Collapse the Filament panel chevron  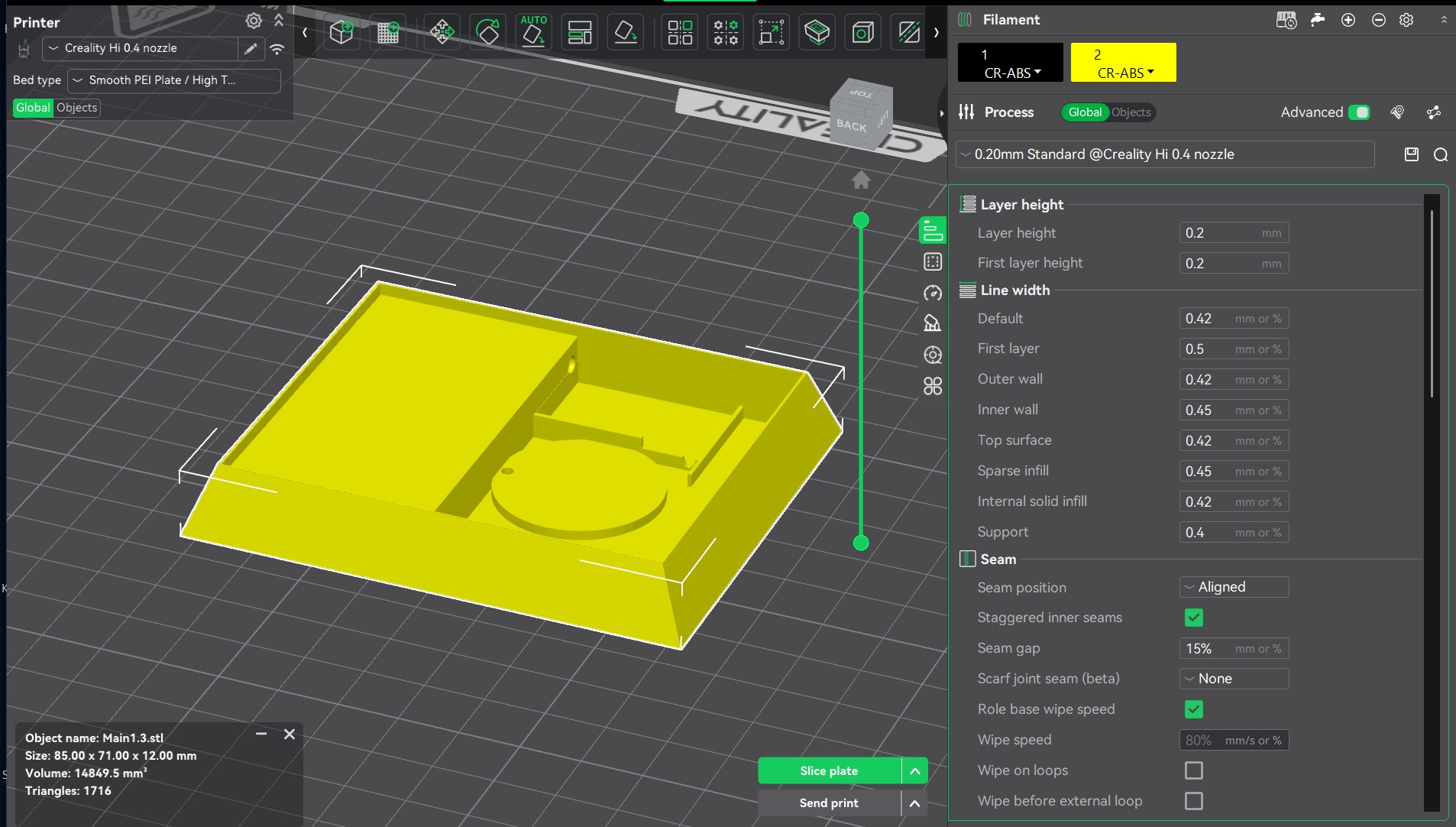click(x=1444, y=20)
